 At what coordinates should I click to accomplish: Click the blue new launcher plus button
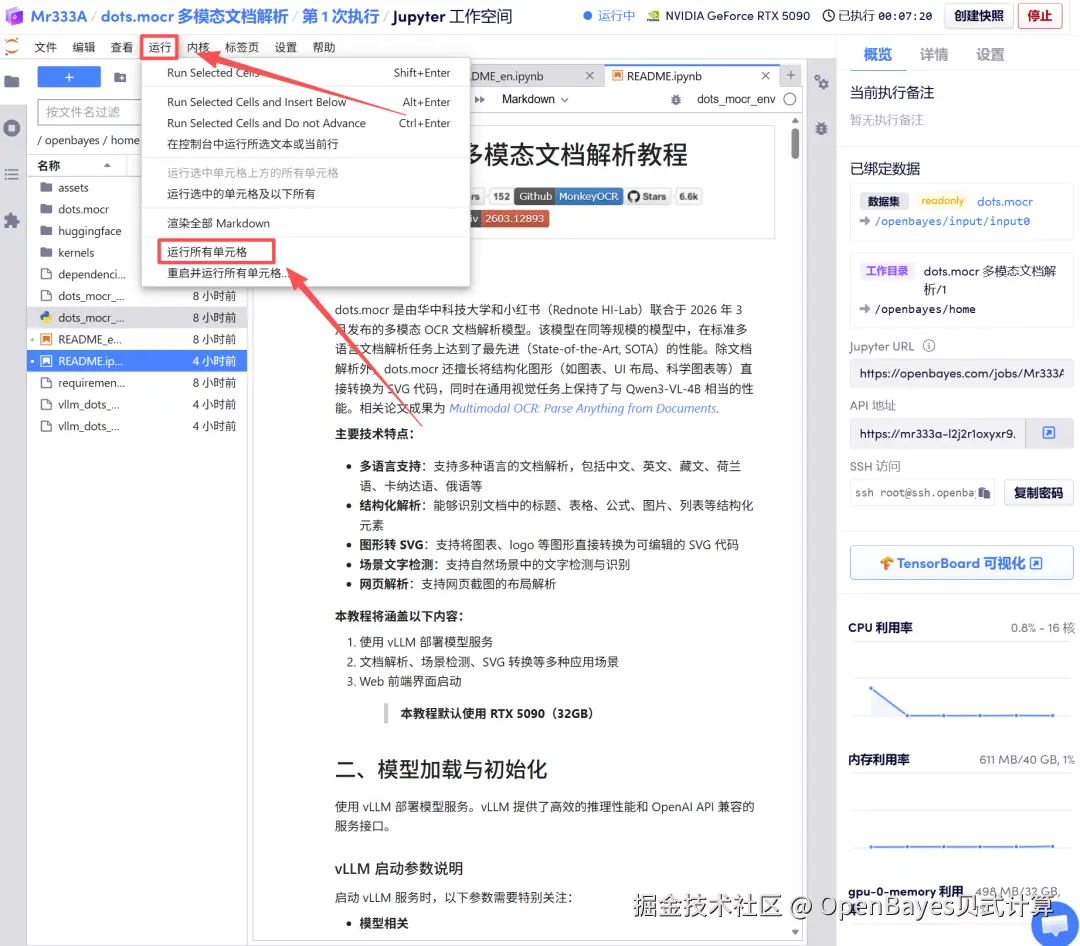69,77
